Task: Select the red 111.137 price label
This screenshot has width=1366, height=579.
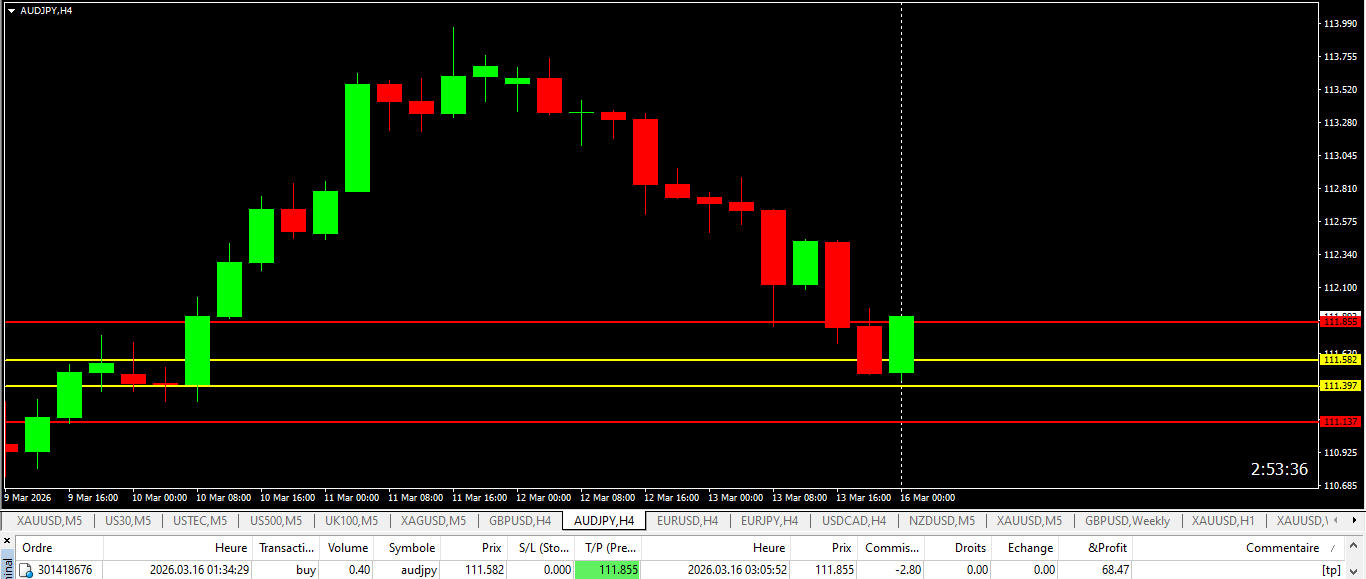Action: (1341, 422)
